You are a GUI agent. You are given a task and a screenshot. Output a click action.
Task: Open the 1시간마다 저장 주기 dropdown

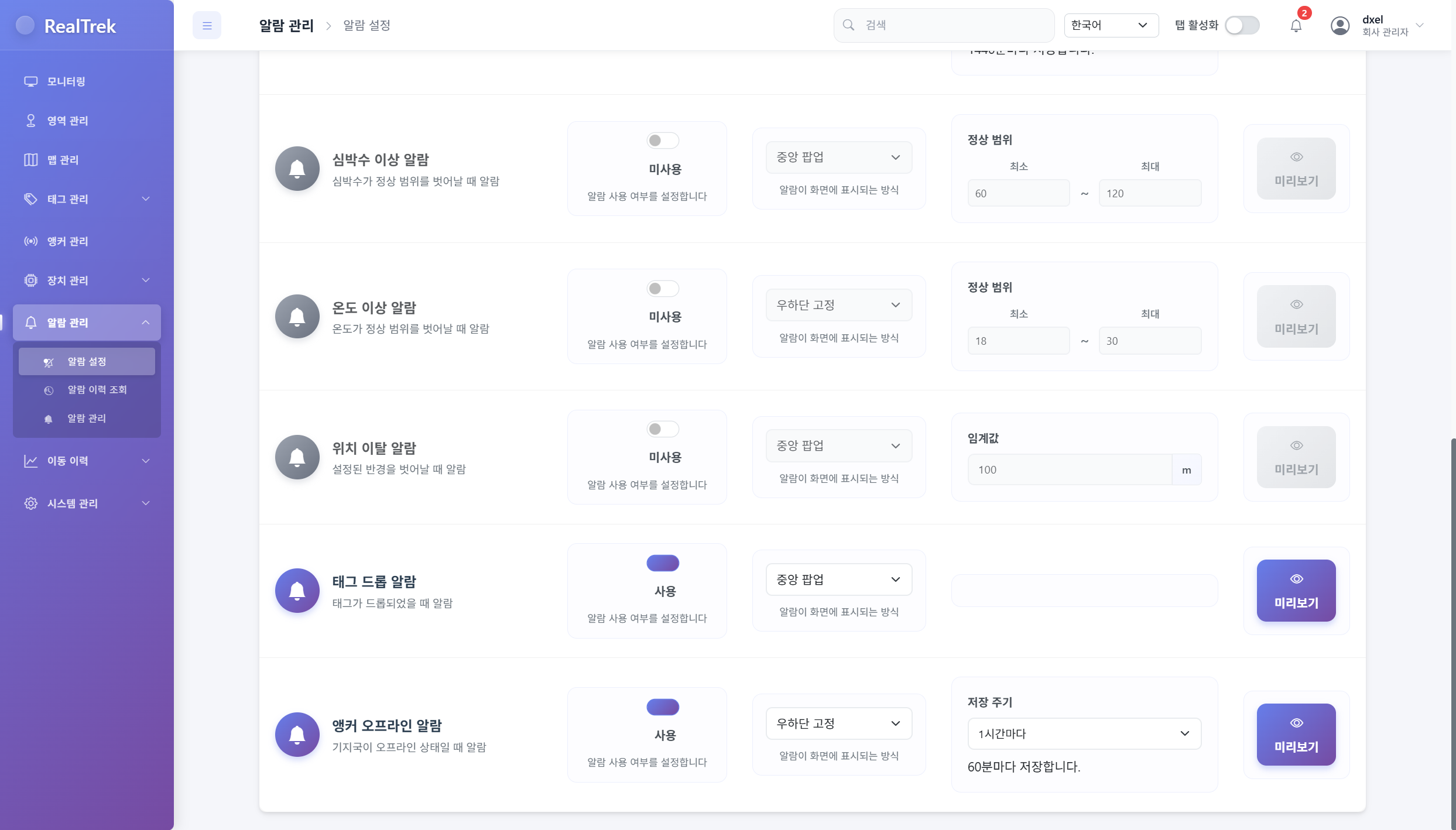pyautogui.click(x=1084, y=733)
